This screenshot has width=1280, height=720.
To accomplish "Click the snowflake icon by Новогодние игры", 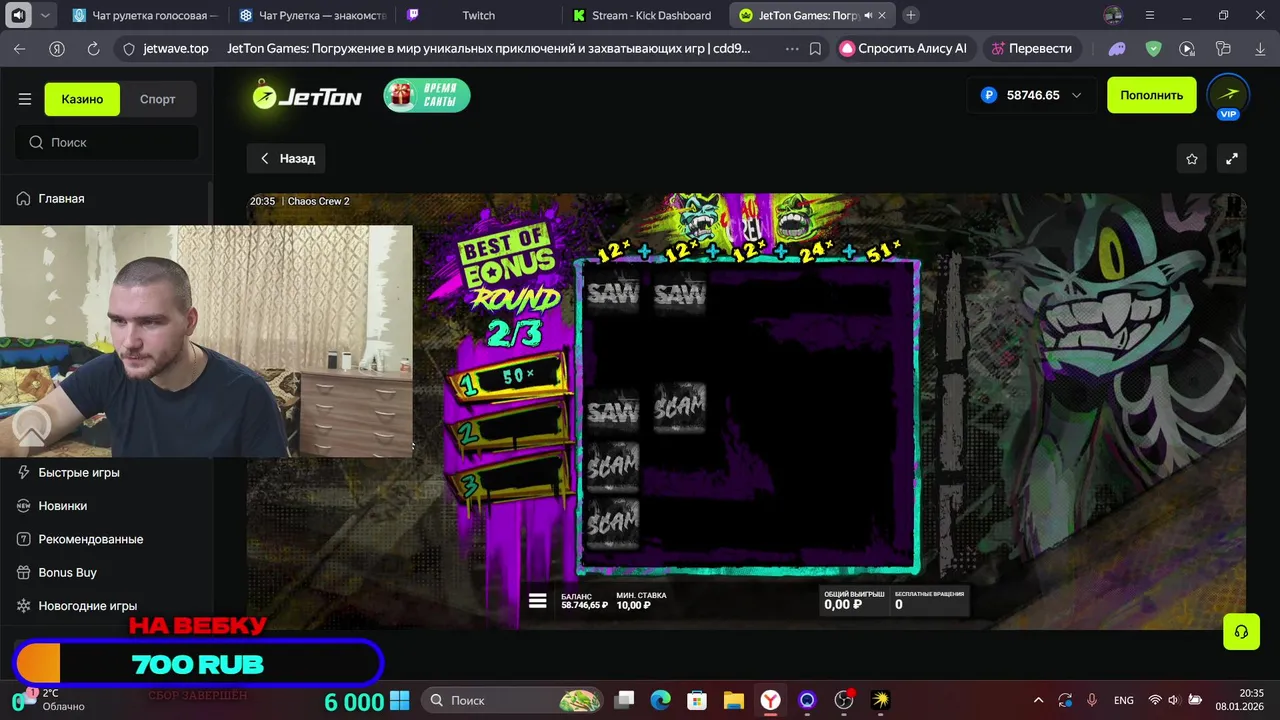I will click(x=24, y=606).
